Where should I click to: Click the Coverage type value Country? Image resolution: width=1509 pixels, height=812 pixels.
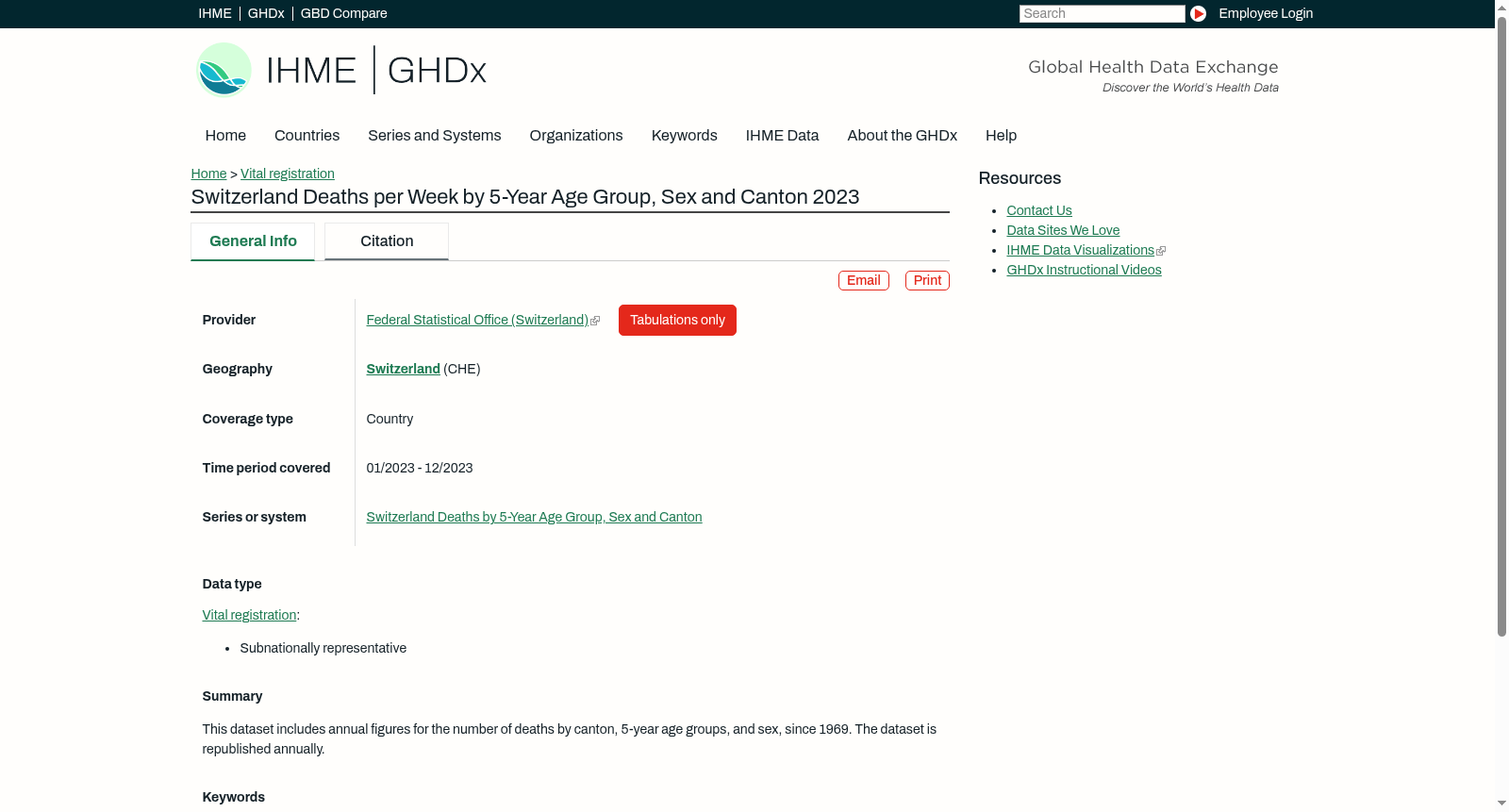(x=390, y=420)
